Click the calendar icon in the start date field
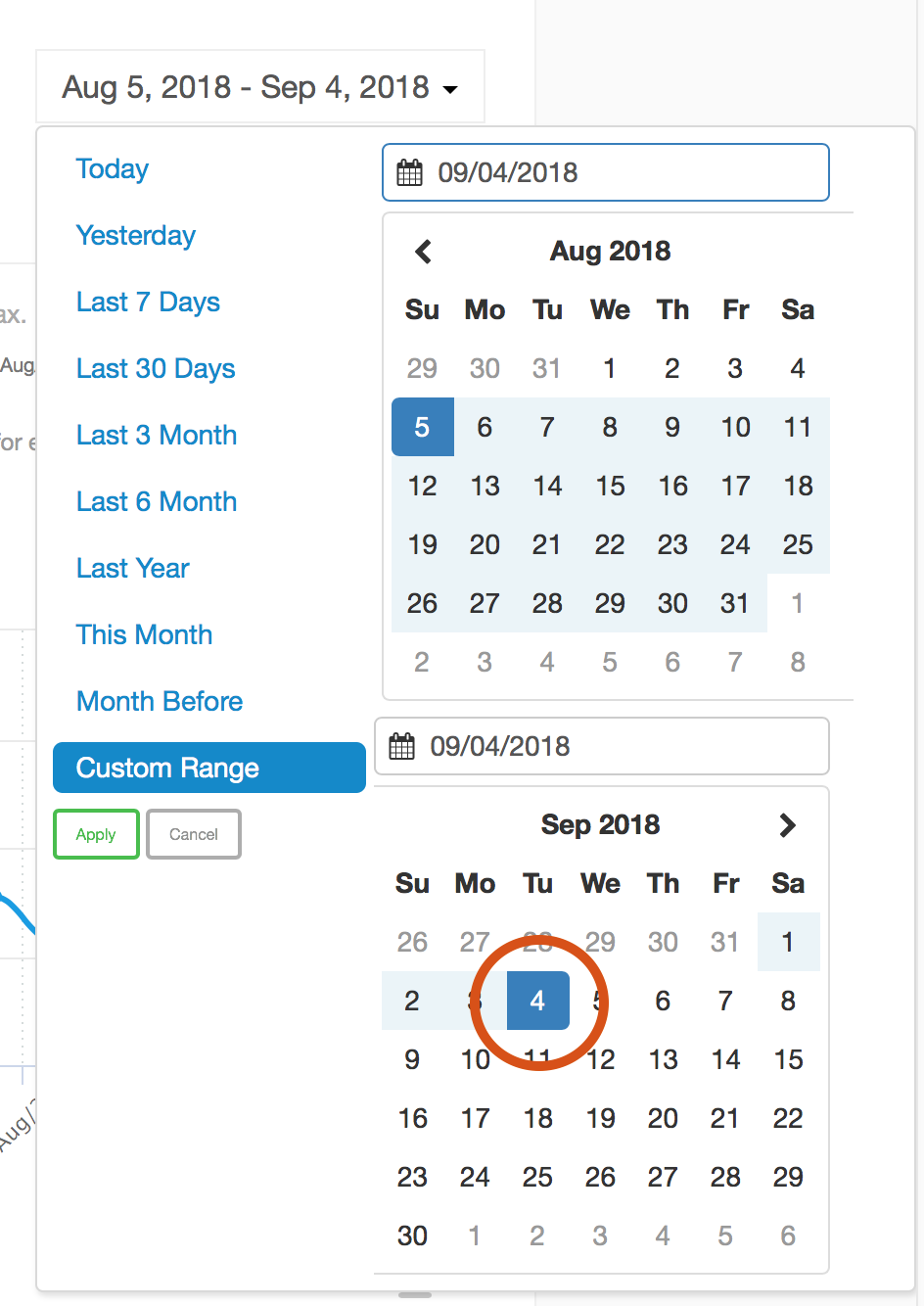The image size is (924, 1306). 409,173
